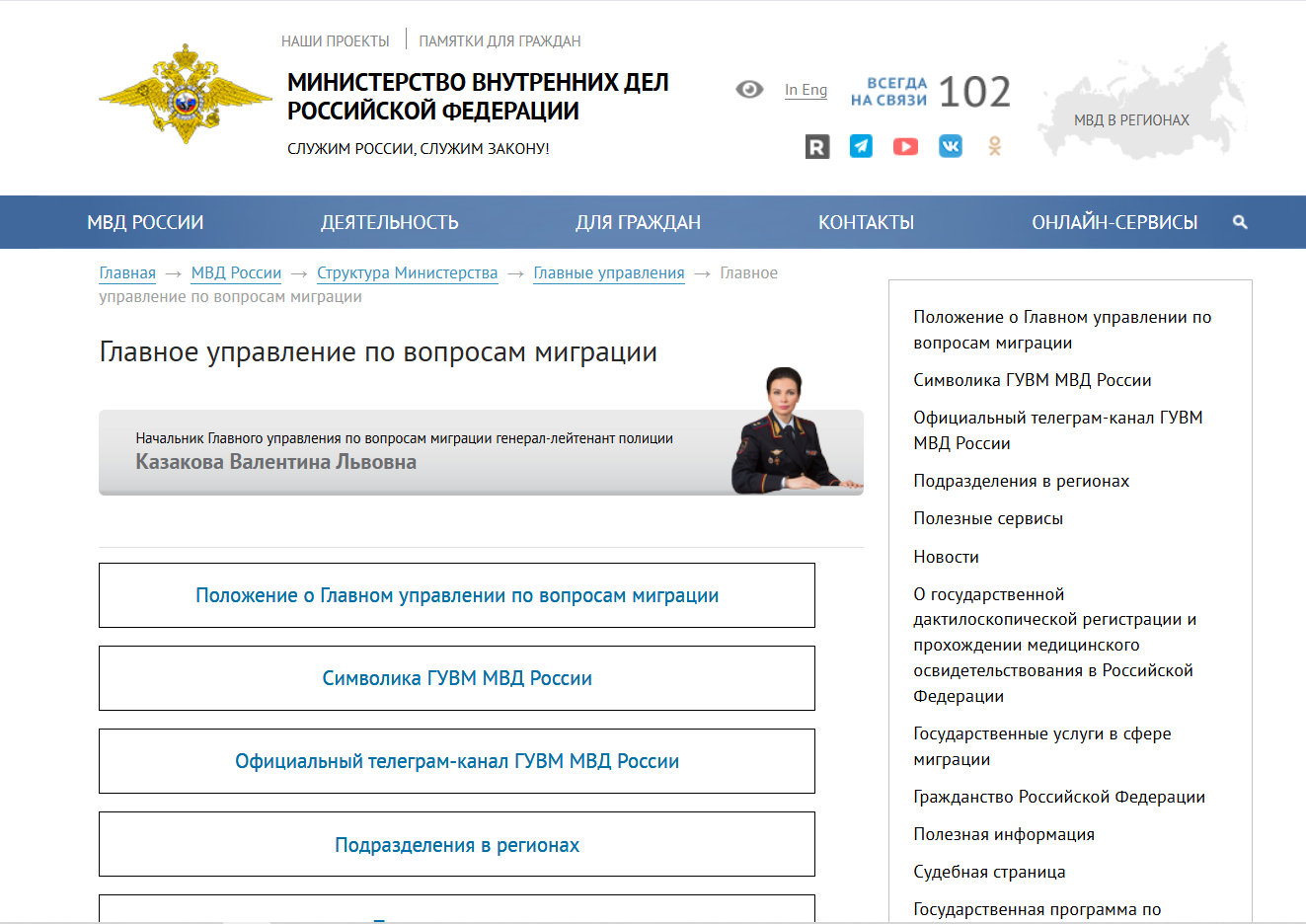This screenshot has height=924, width=1306.
Task: Expand the МВД РОССИИ menu
Action: click(145, 222)
